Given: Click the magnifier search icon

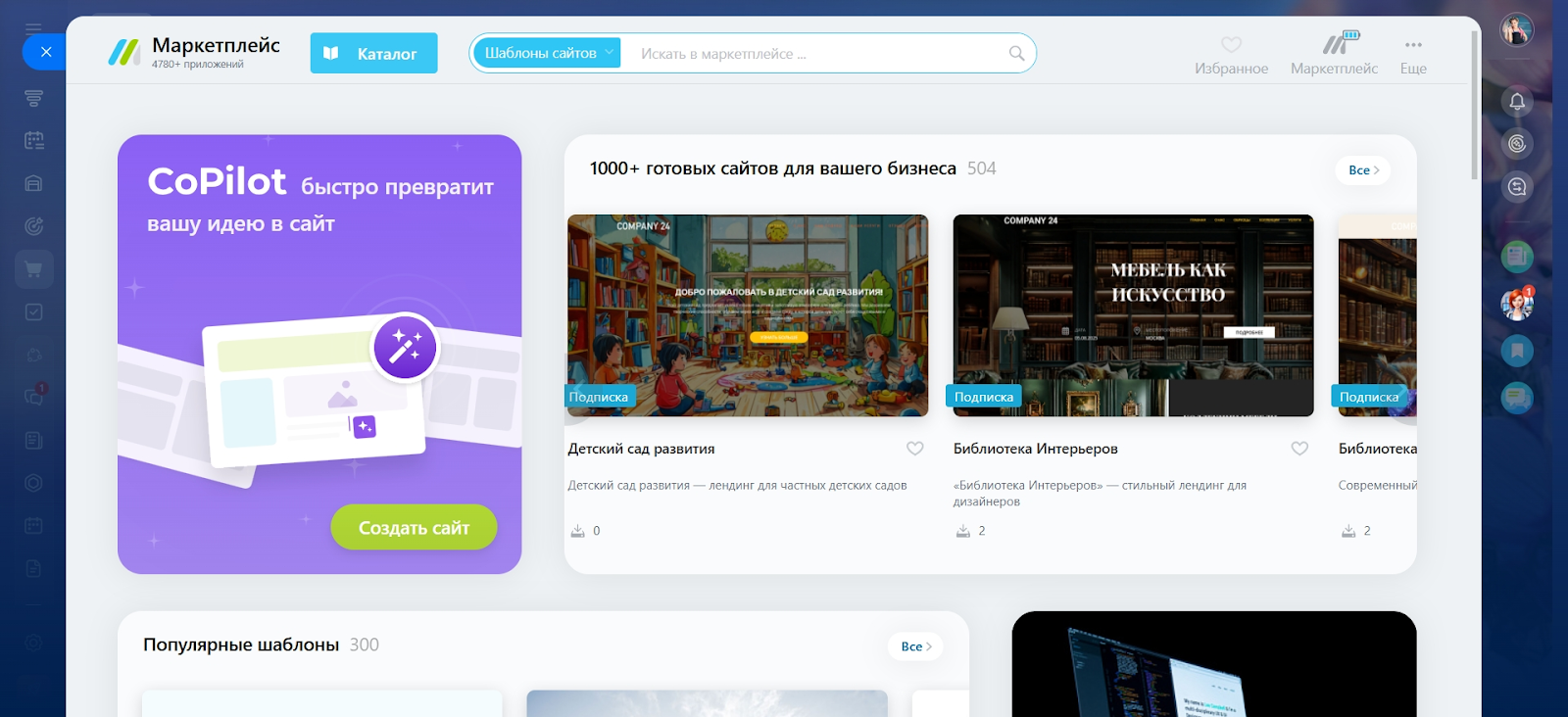Looking at the screenshot, I should click(x=1016, y=54).
